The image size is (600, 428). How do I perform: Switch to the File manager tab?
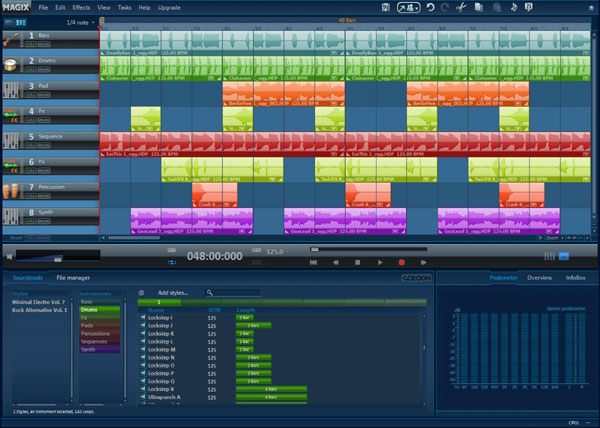(x=73, y=278)
